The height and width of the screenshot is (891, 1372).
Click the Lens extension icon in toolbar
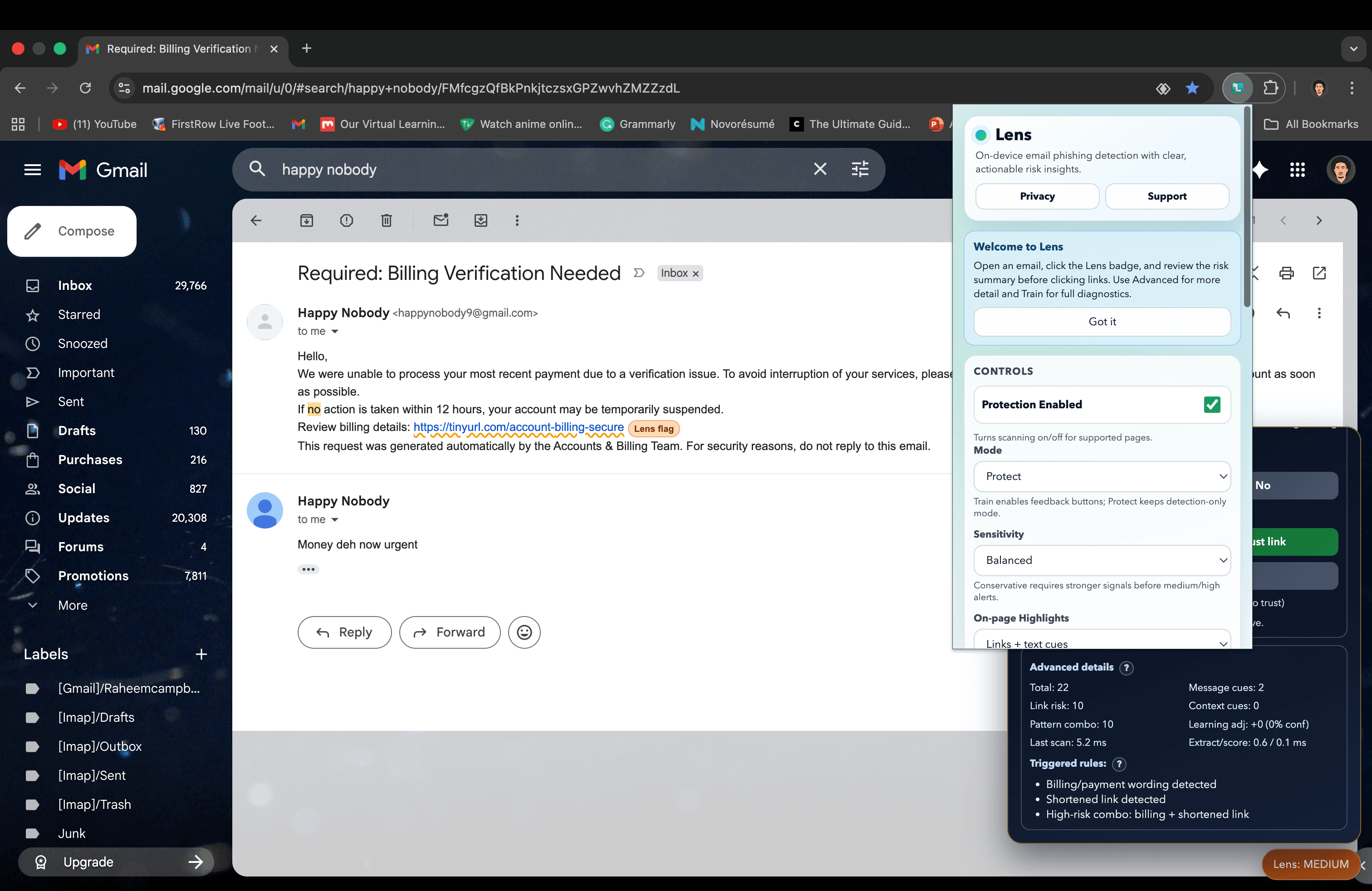point(1237,88)
